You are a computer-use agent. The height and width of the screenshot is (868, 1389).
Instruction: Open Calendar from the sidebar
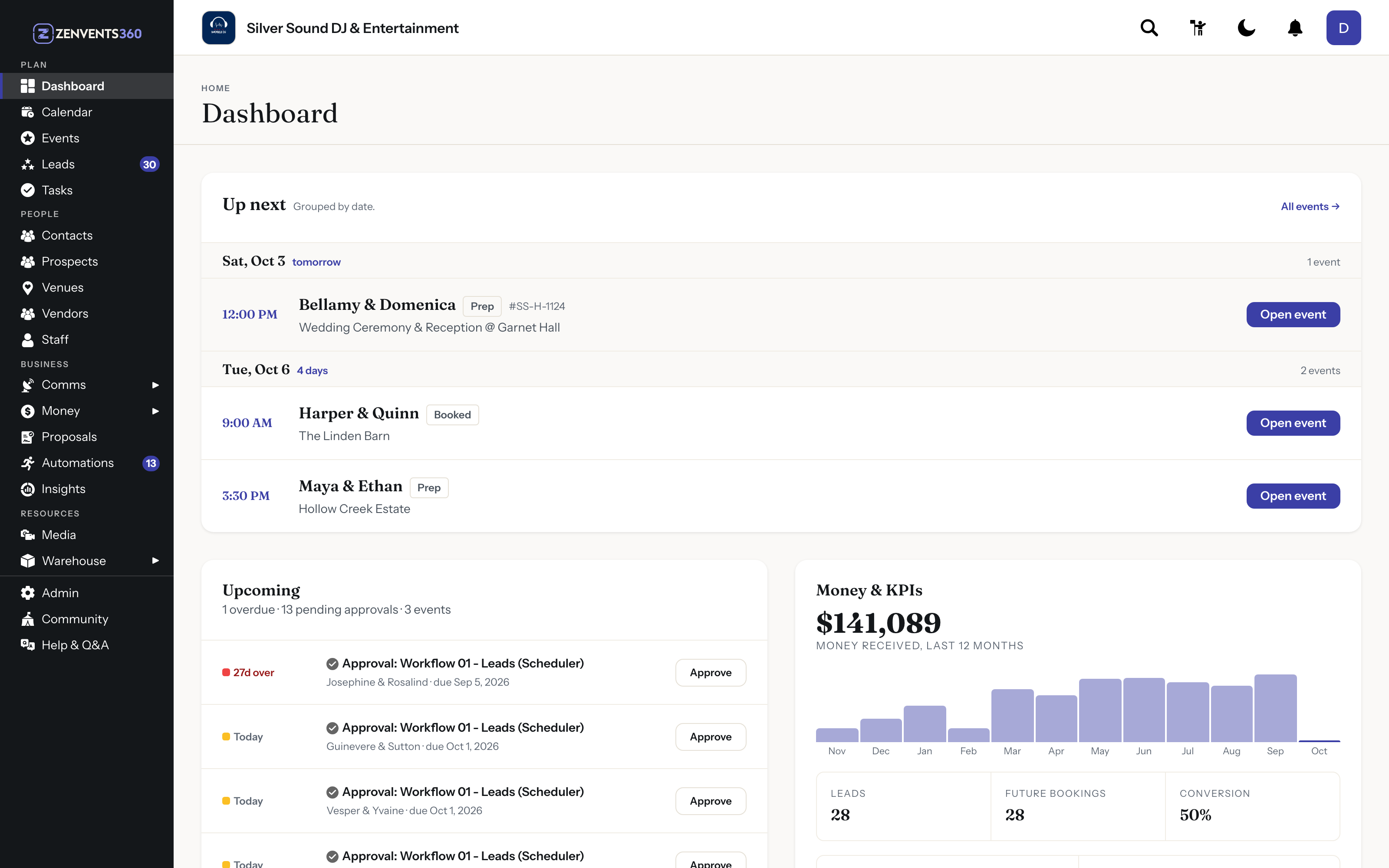coord(87,112)
